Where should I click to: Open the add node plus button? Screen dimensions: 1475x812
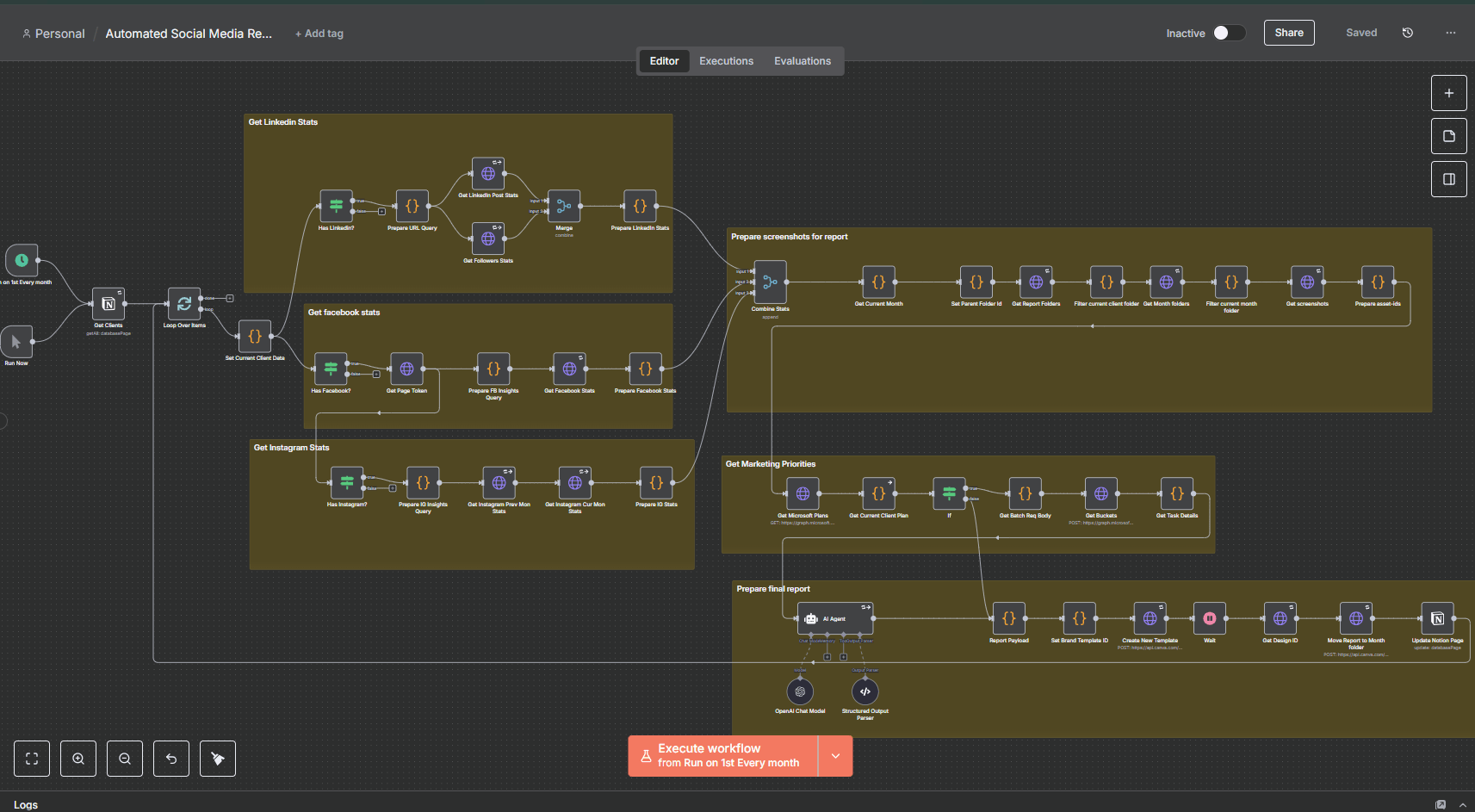[1449, 93]
